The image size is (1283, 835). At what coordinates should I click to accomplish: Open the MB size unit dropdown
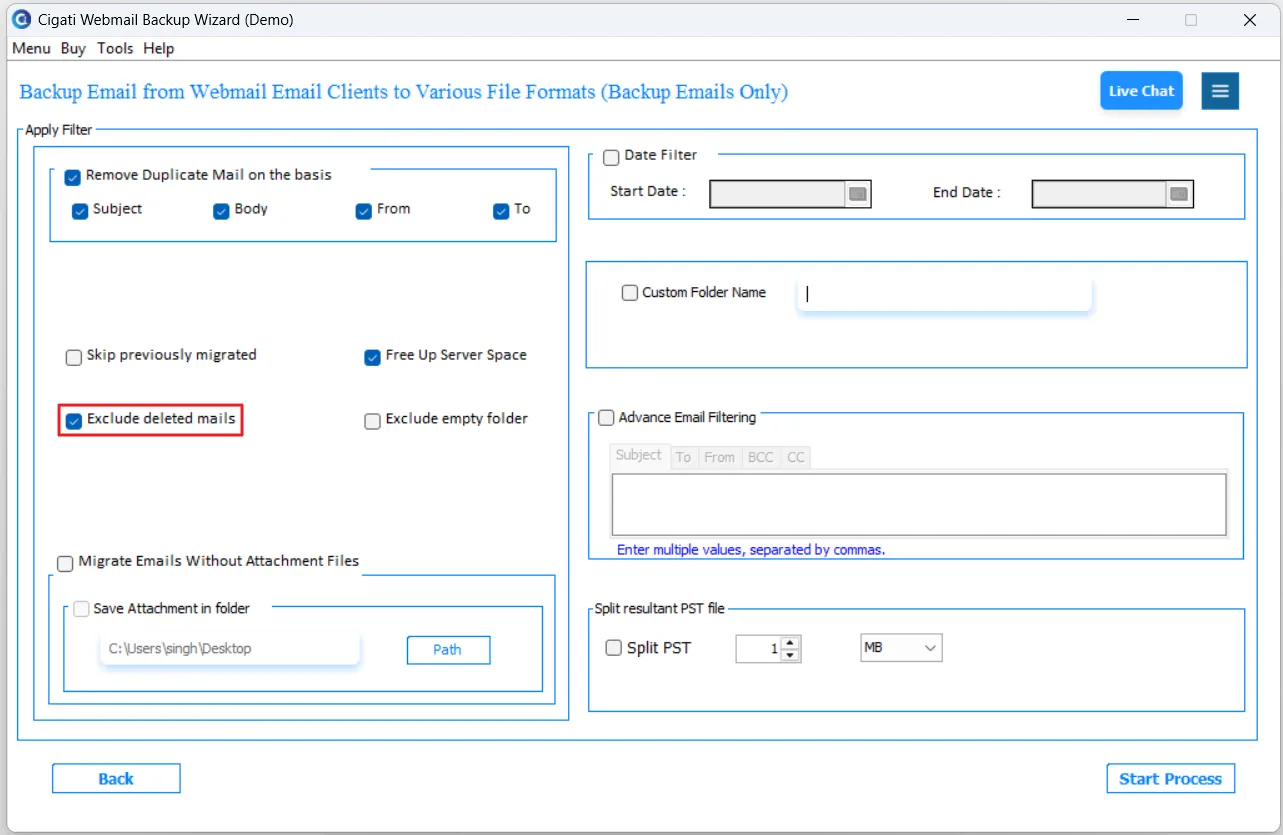click(901, 648)
